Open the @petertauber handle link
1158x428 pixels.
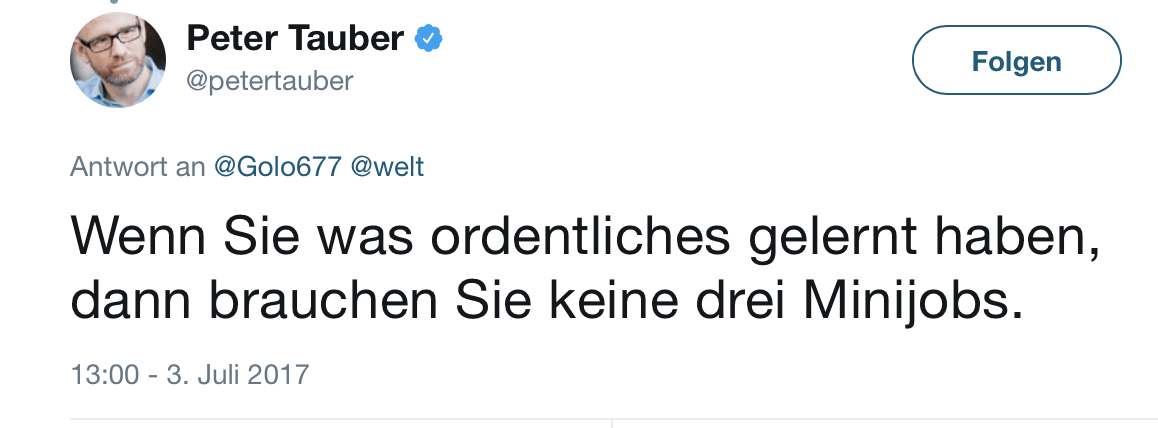coord(270,80)
